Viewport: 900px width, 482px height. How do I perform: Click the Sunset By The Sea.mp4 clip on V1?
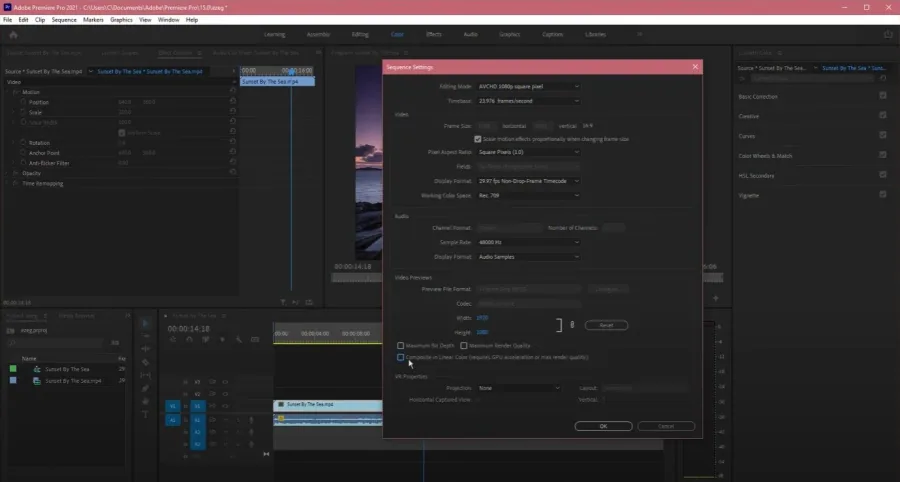click(328, 406)
